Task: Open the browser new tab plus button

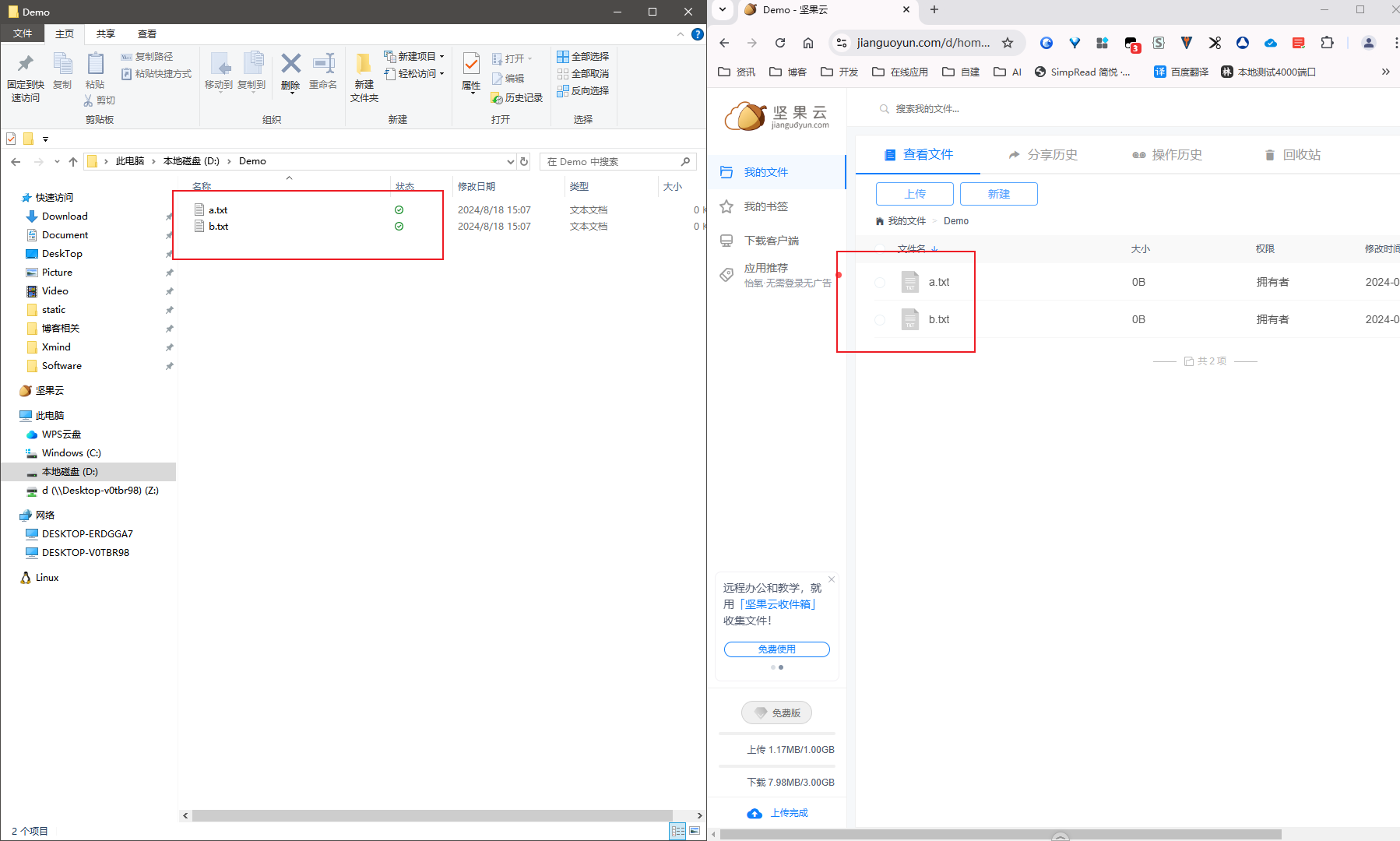Action: 934,9
